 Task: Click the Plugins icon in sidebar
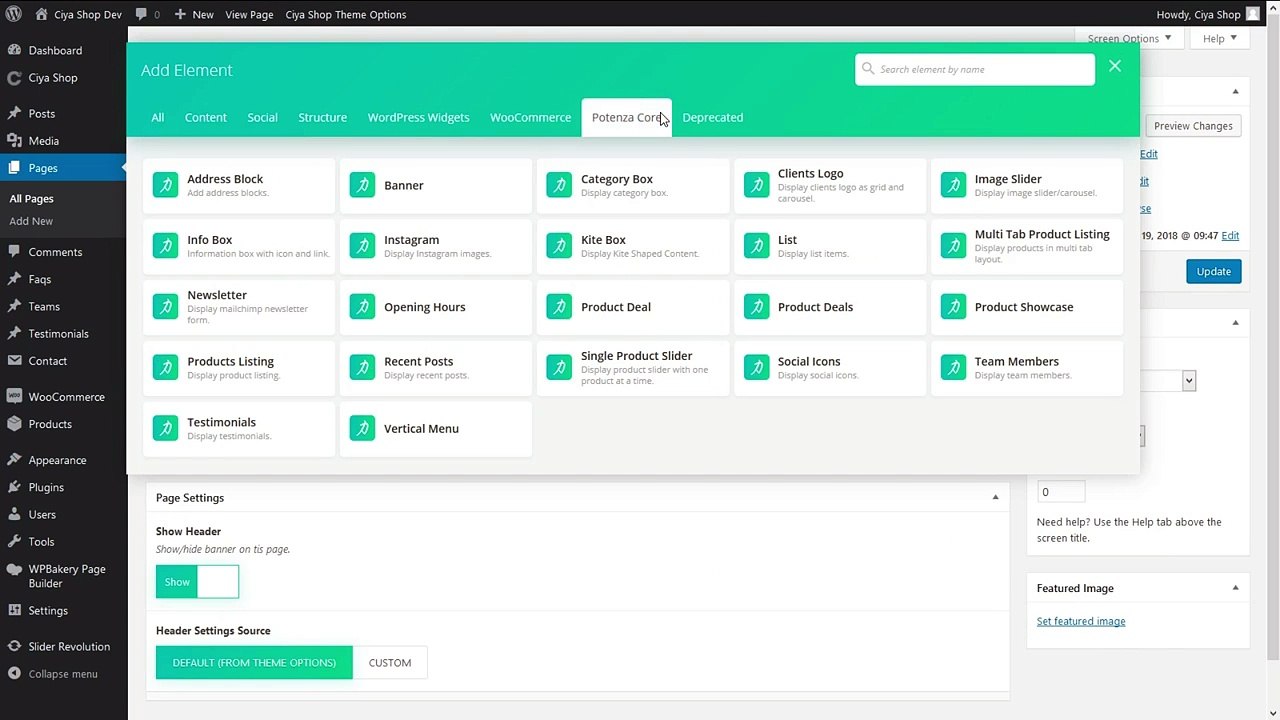(x=14, y=487)
